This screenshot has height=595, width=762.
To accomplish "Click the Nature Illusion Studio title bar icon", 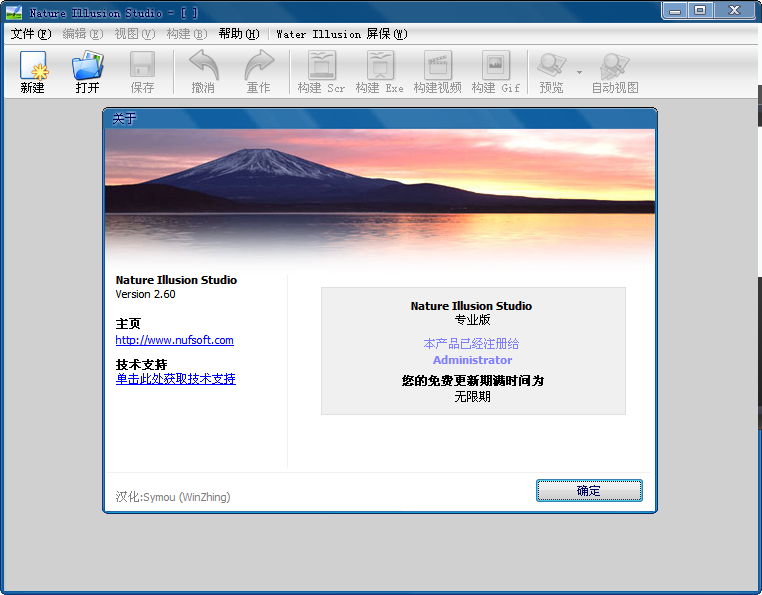I will tap(14, 12).
